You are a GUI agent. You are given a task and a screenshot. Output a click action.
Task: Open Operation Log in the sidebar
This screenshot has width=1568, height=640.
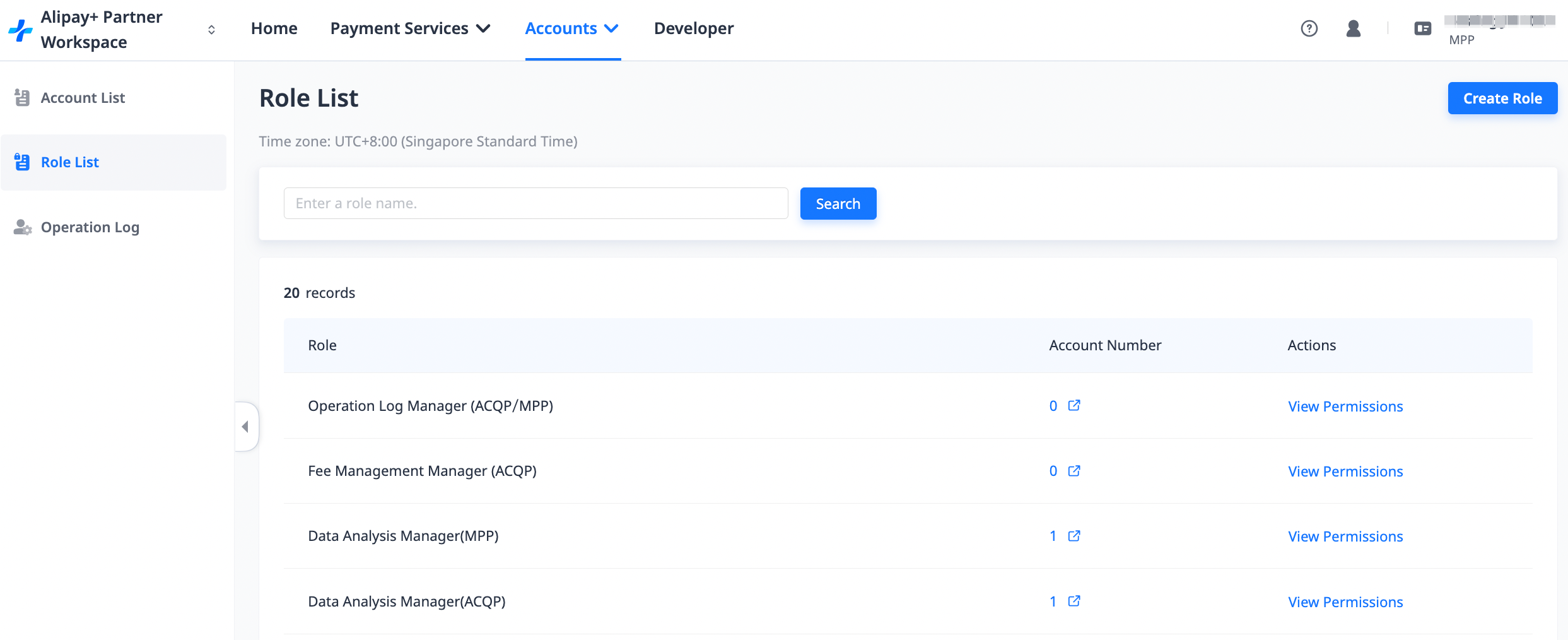[90, 227]
